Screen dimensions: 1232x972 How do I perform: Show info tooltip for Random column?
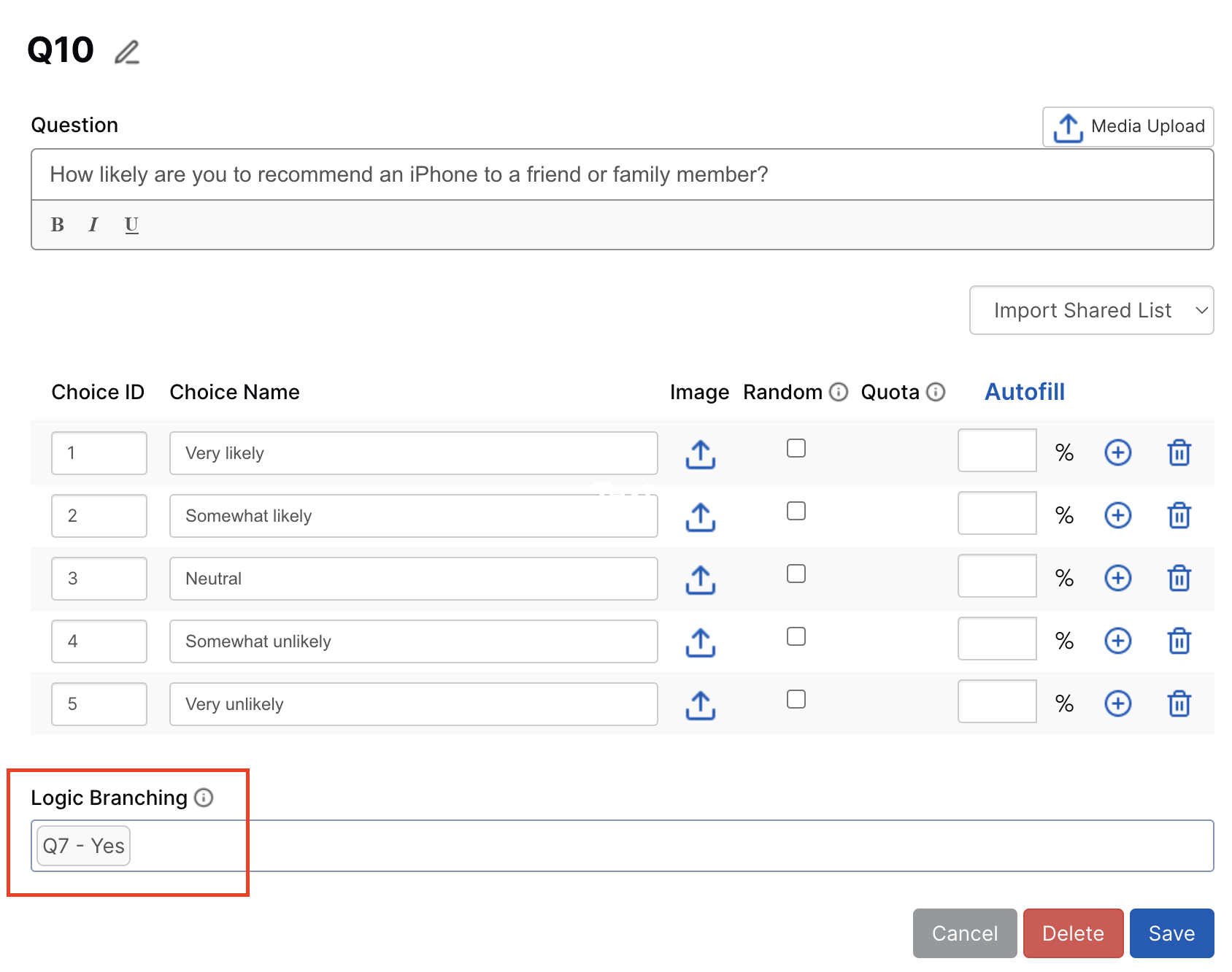839,393
